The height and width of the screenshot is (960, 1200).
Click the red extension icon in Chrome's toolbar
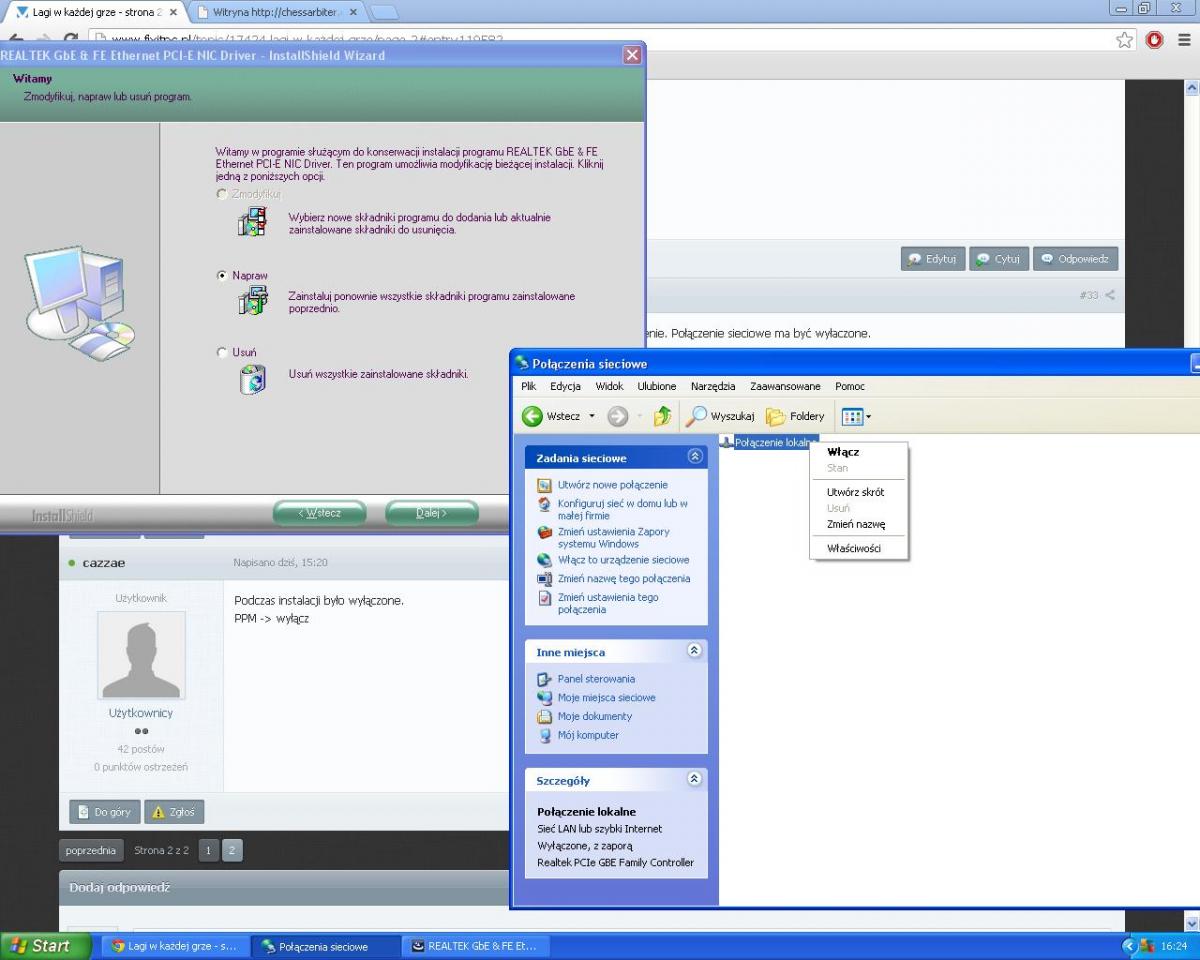pos(1155,40)
